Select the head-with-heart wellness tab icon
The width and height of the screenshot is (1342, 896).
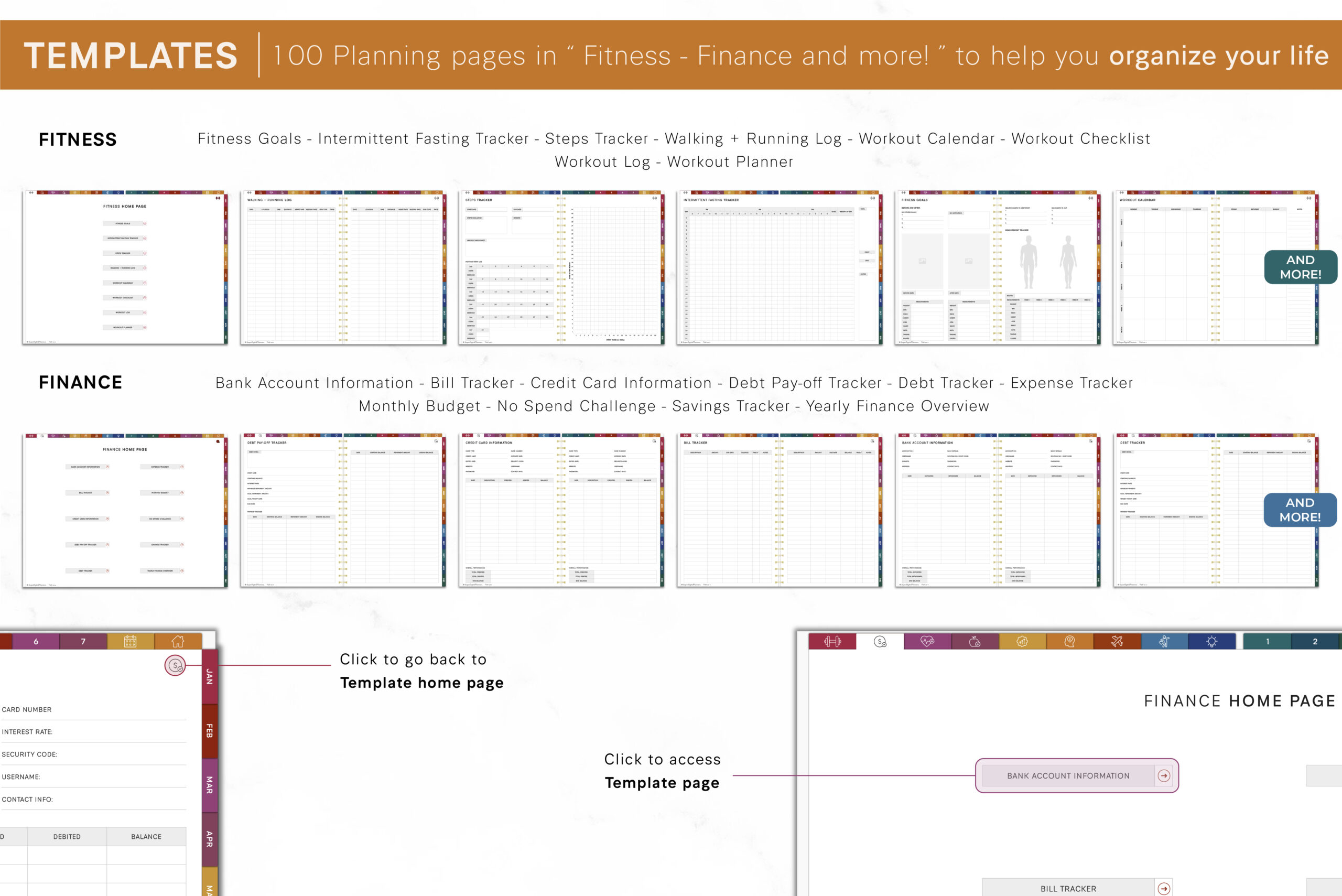[1069, 642]
